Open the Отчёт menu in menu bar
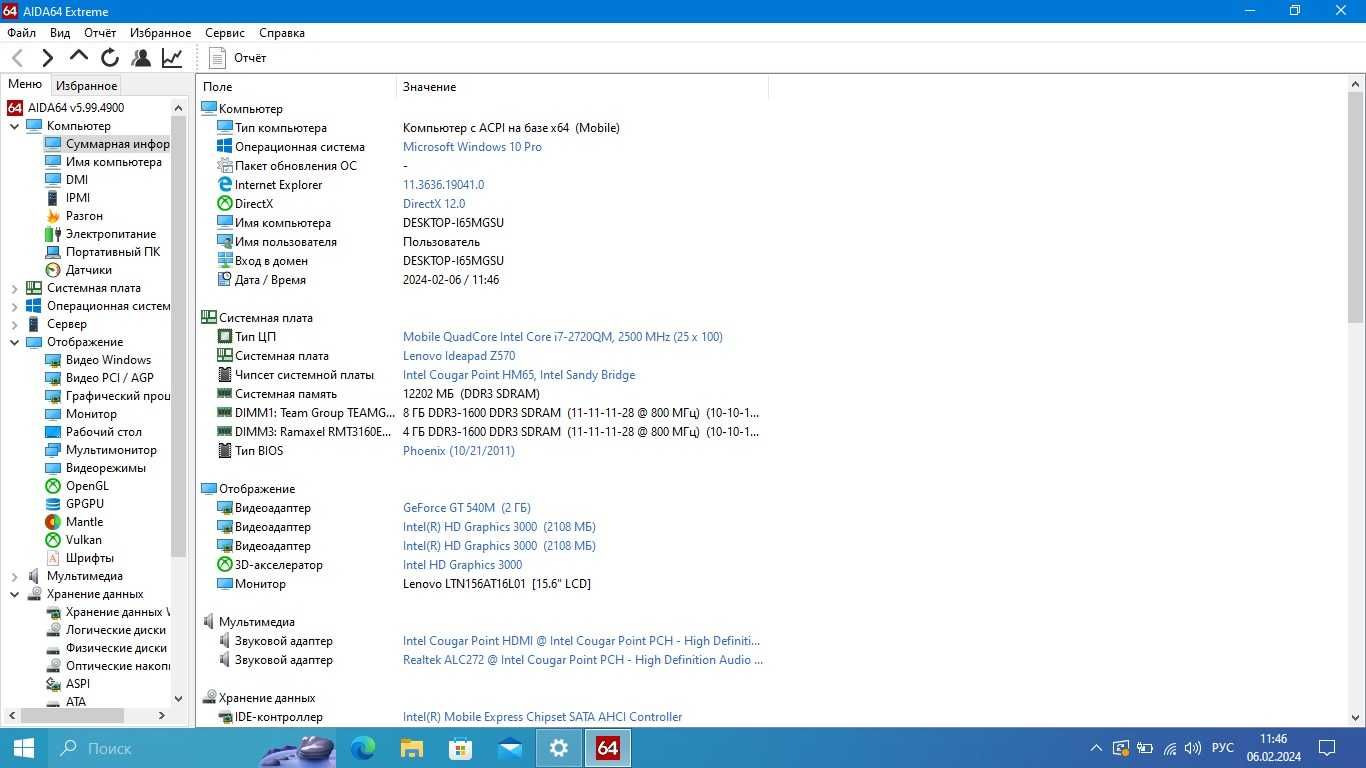 click(100, 33)
